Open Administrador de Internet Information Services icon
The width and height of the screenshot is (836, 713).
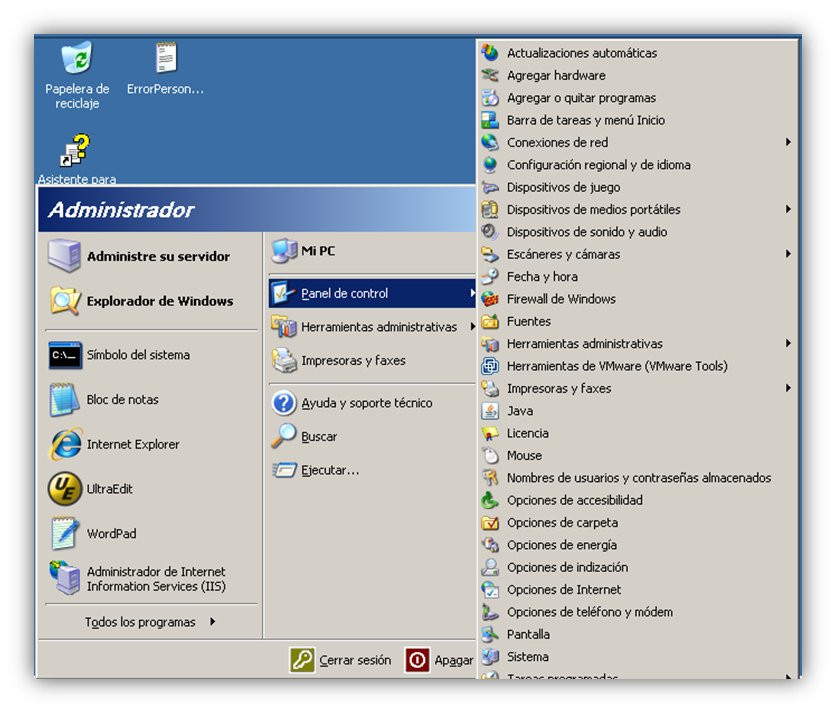tap(65, 578)
